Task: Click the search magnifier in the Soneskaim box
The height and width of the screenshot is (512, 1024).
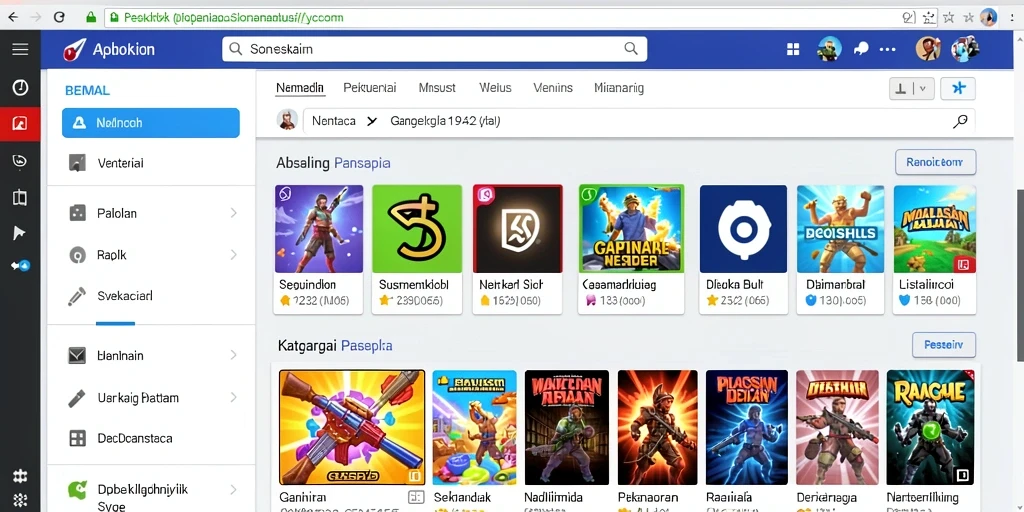Action: coord(631,48)
